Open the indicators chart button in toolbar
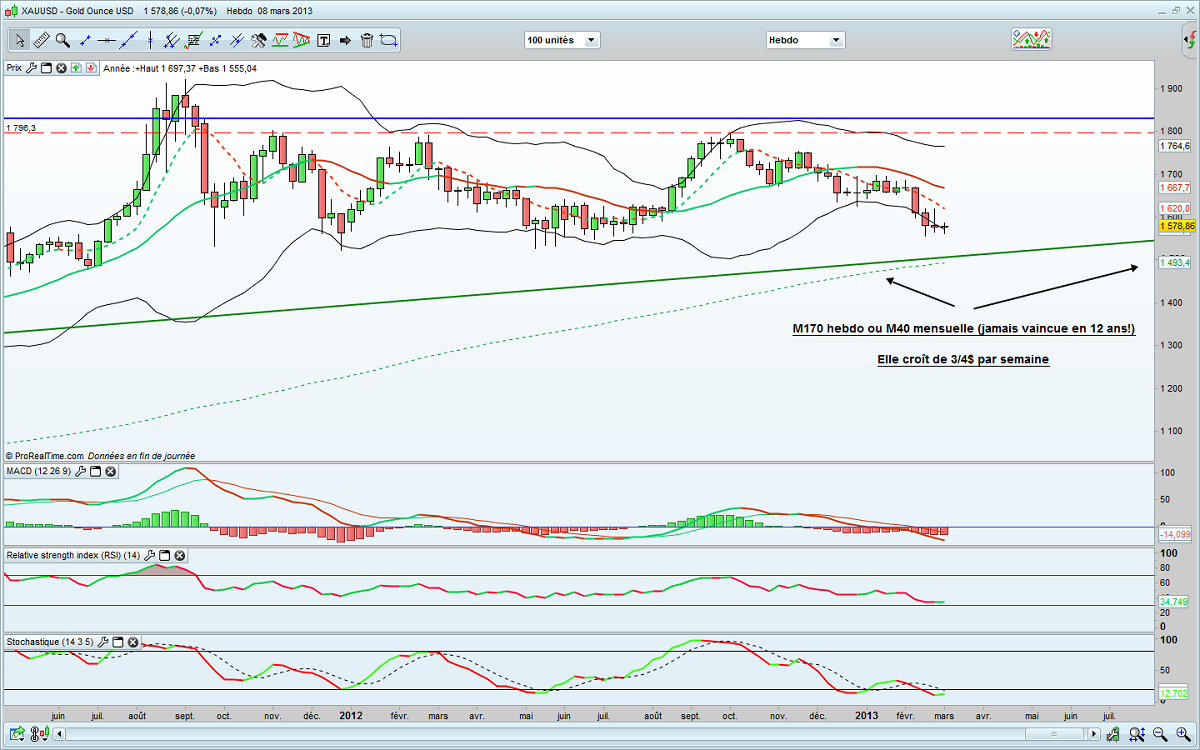The height and width of the screenshot is (750, 1200). (x=1031, y=39)
